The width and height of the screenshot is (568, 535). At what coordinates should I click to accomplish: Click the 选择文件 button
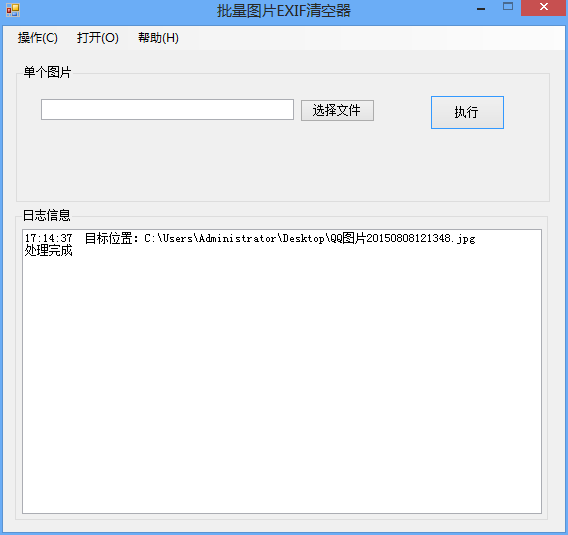337,110
